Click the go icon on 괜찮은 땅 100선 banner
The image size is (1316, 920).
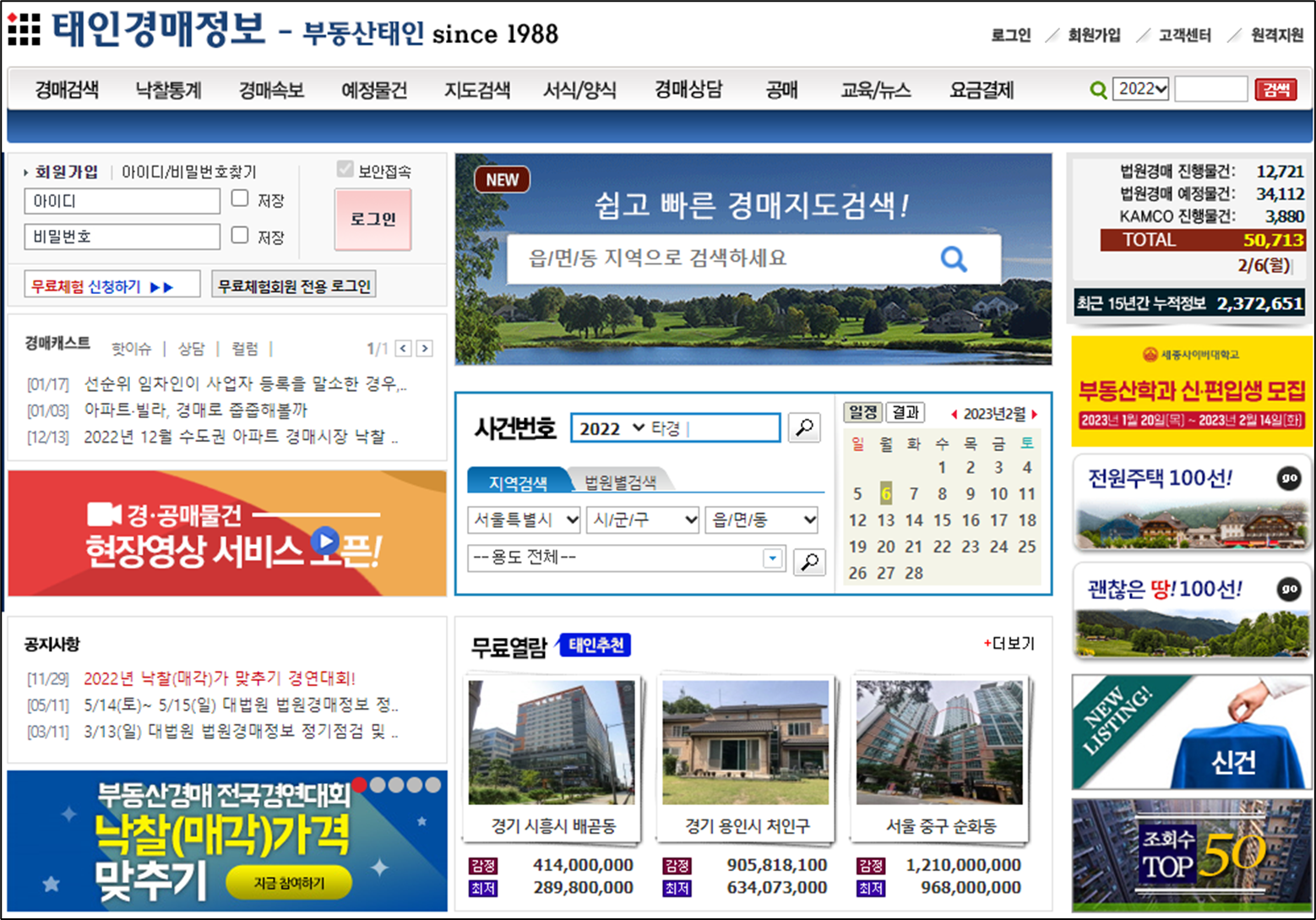tap(1288, 589)
